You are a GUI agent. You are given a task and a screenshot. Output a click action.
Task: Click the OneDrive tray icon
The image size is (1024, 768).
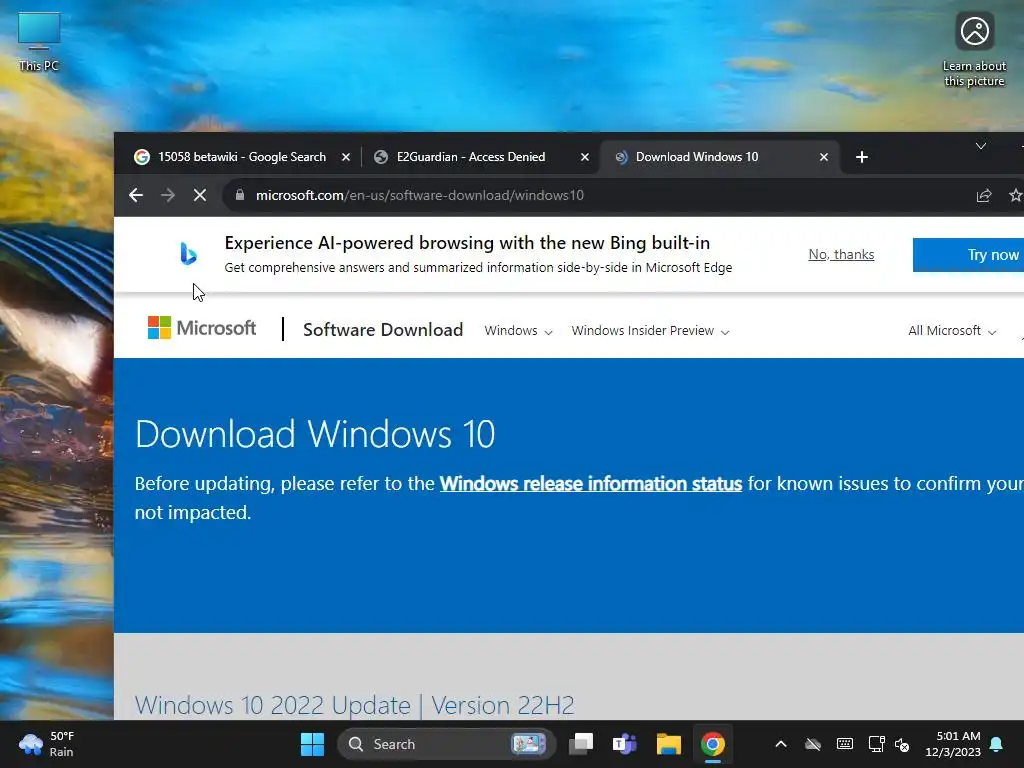(x=812, y=744)
